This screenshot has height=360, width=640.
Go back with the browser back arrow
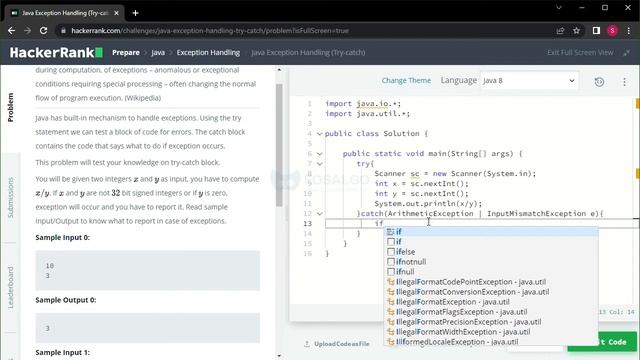point(11,31)
